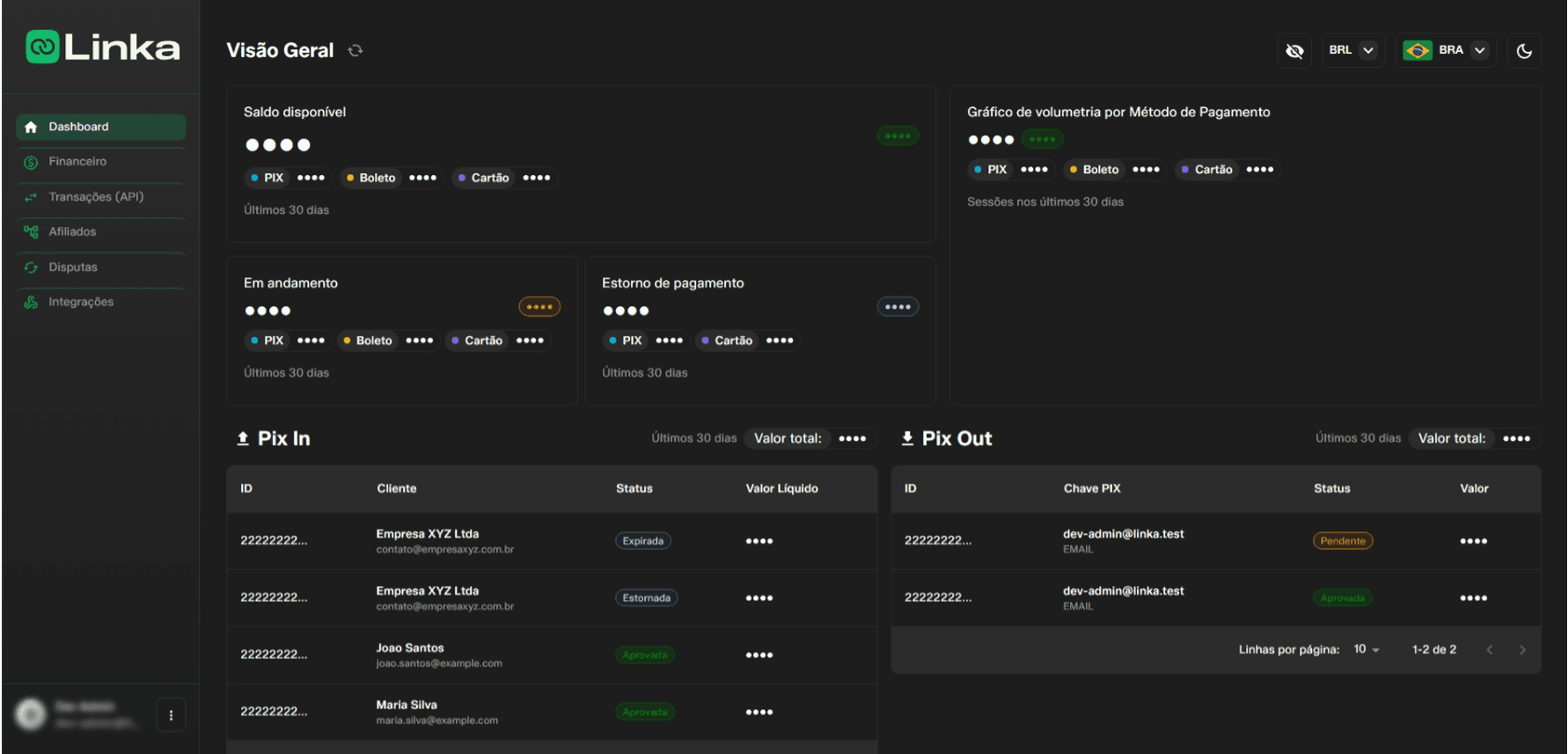1568x754 pixels.
Task: Click the Pendente status badge
Action: click(1343, 541)
